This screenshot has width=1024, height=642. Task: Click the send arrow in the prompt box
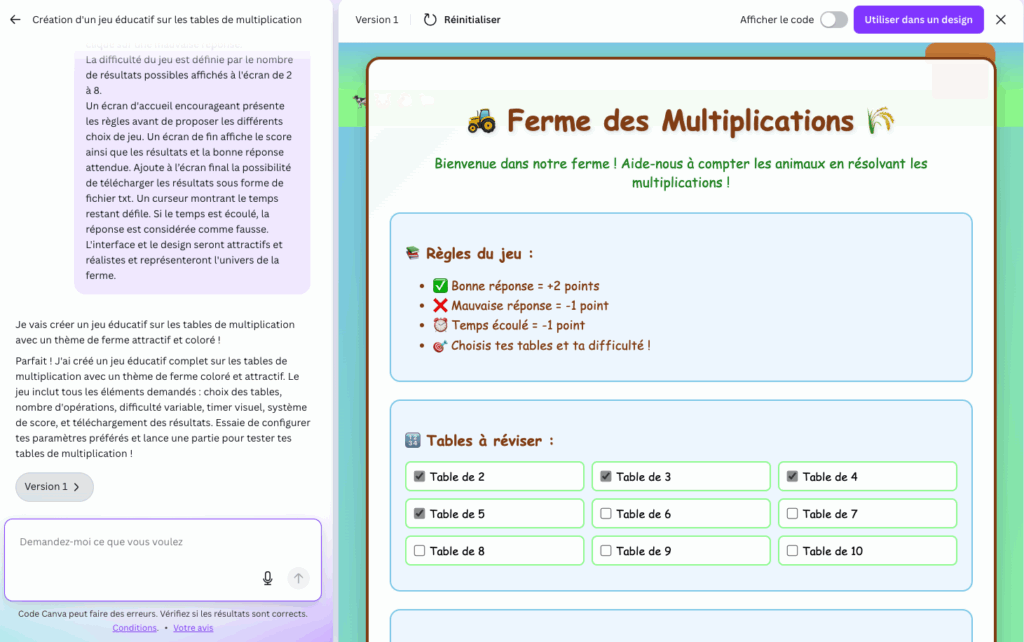tap(298, 578)
